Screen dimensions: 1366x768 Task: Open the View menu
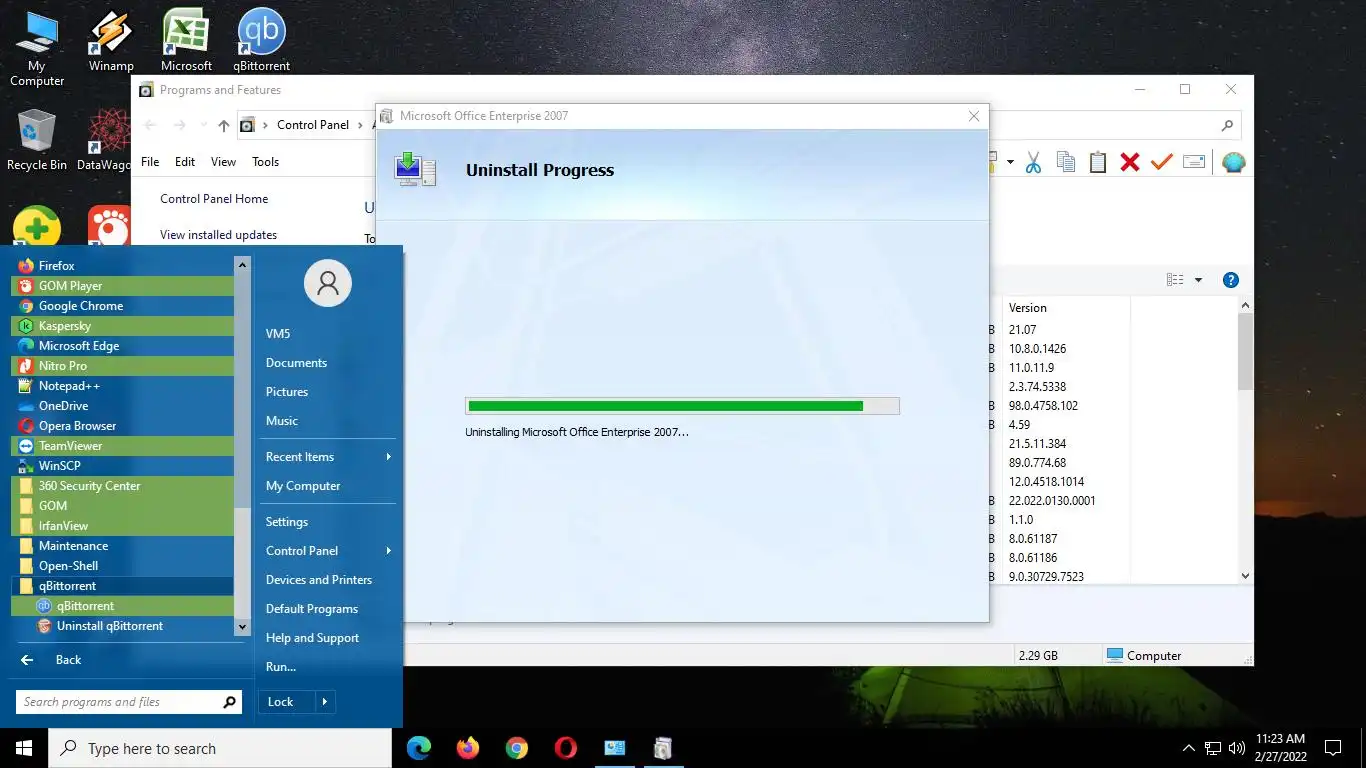pyautogui.click(x=223, y=162)
